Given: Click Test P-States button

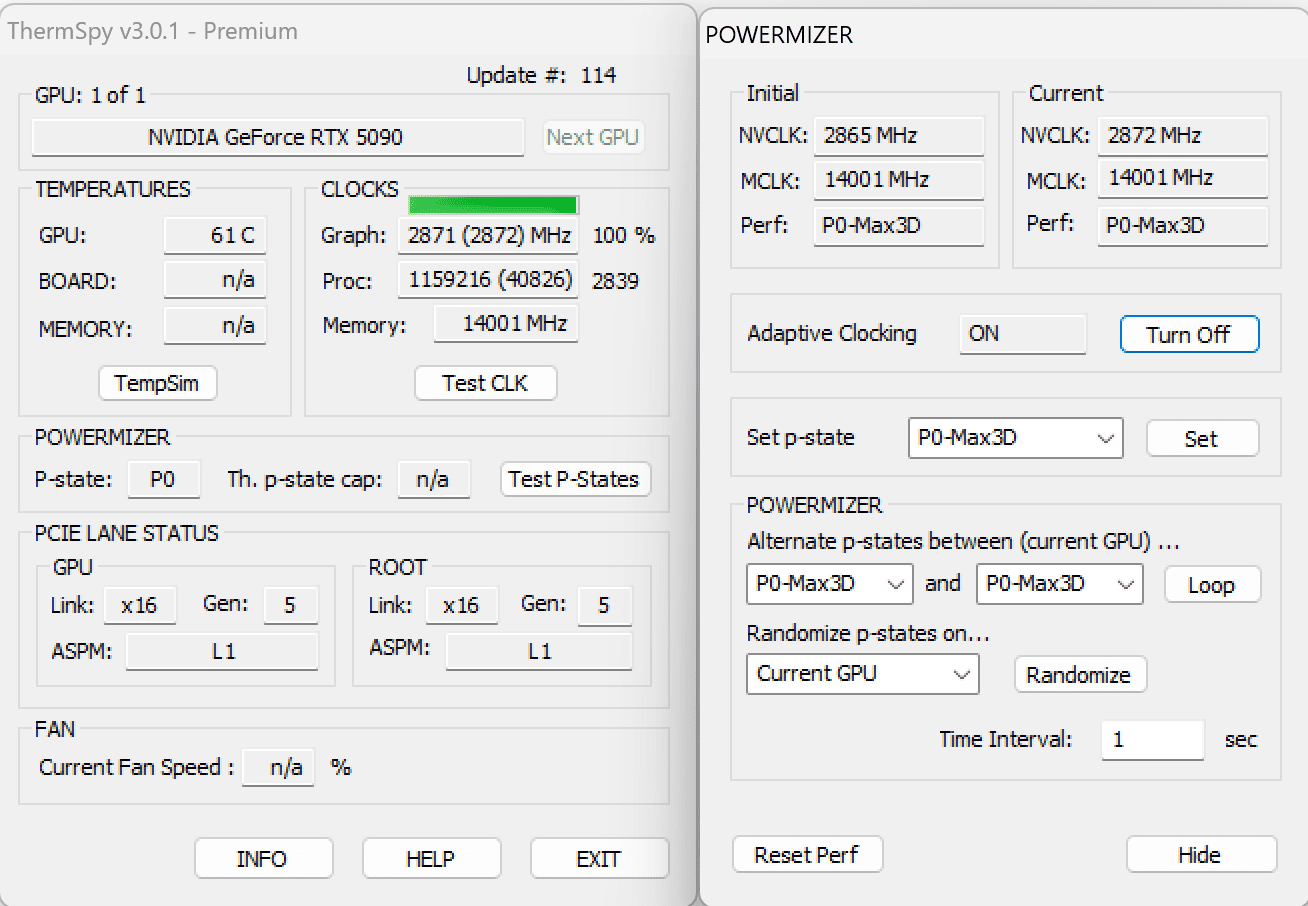Looking at the screenshot, I should pos(574,479).
